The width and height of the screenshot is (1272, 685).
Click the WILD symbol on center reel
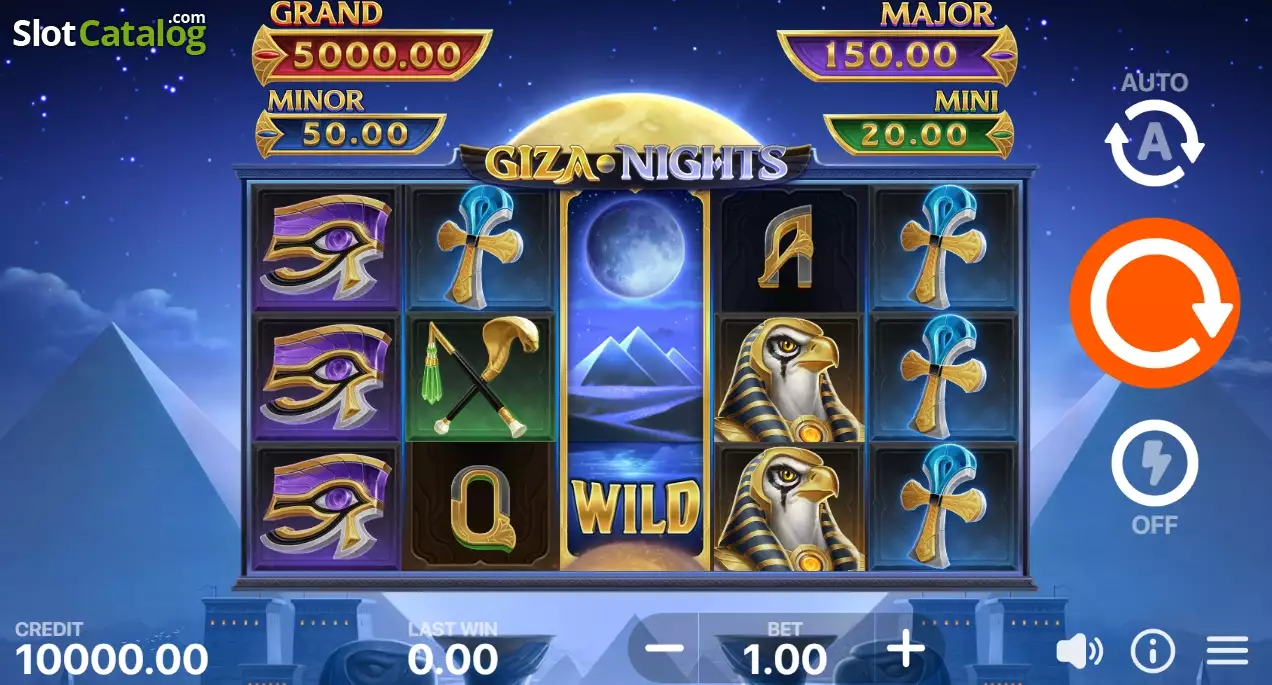click(635, 508)
